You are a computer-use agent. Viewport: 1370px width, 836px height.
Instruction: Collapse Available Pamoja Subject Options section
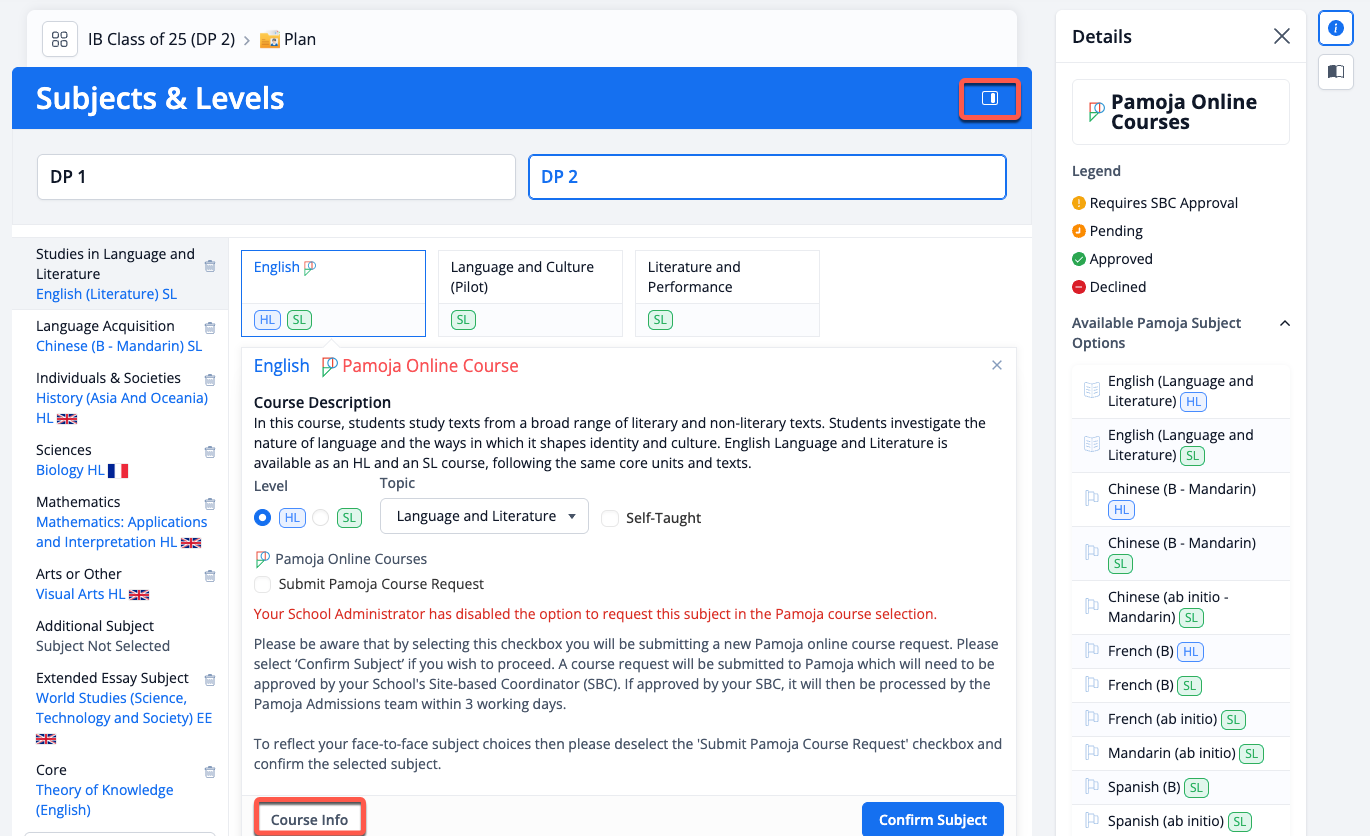click(1285, 324)
